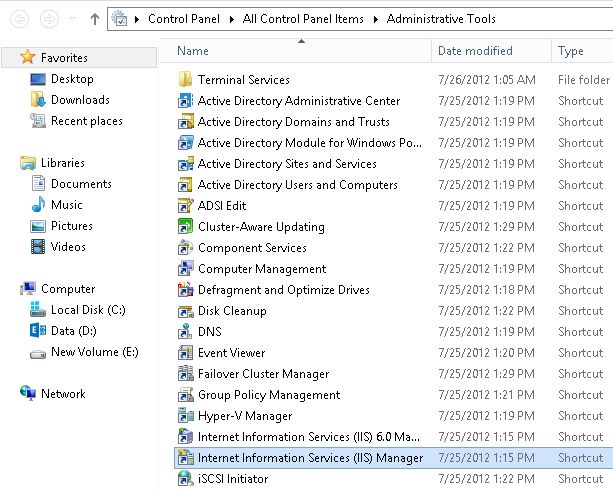Open Downloads in Favorites

(x=80, y=100)
